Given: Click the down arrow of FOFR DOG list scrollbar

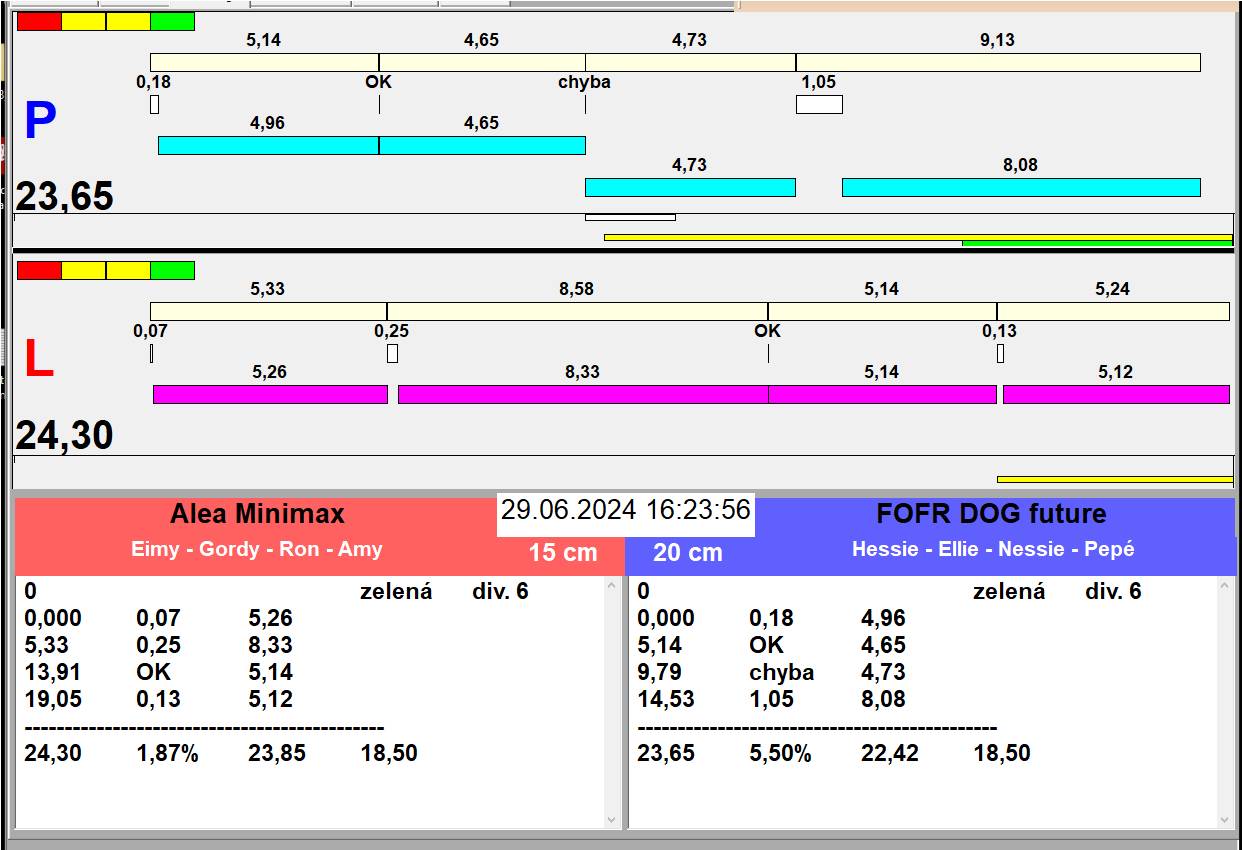Looking at the screenshot, I should [1225, 819].
